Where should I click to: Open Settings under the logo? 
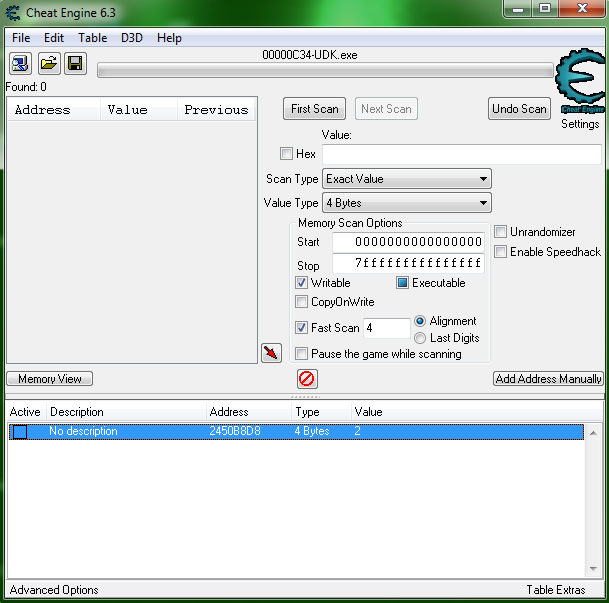(x=580, y=124)
